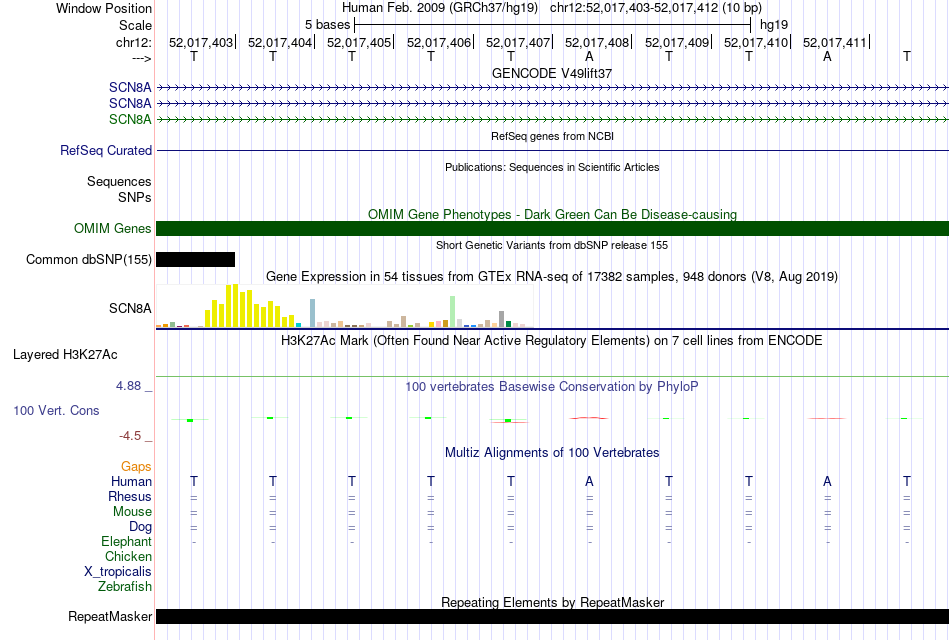Click the H3K27Ac Mark ENCODE track title
950x640 pixels.
tap(552, 340)
